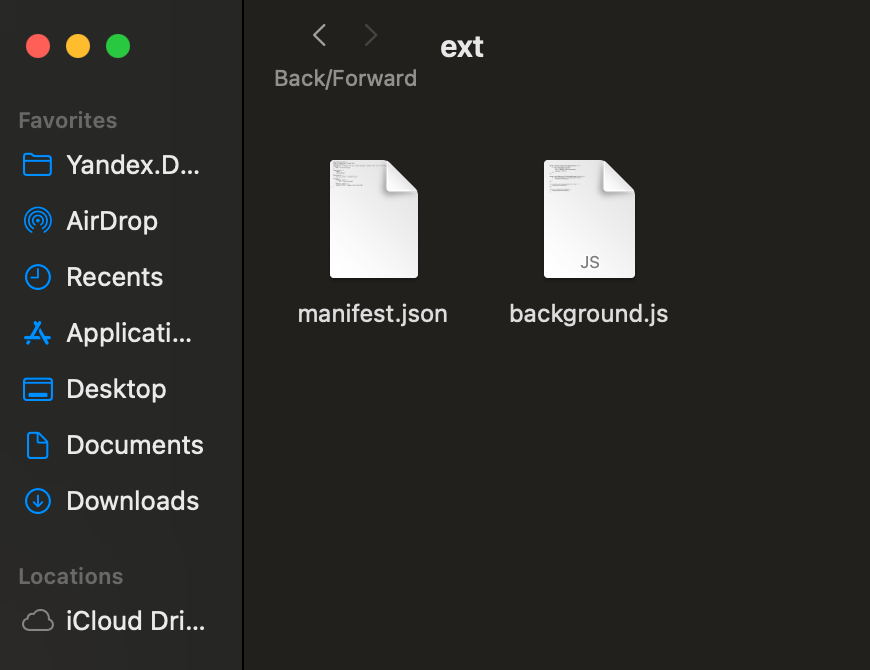
Task: Go back using the Back arrow
Action: 319,35
